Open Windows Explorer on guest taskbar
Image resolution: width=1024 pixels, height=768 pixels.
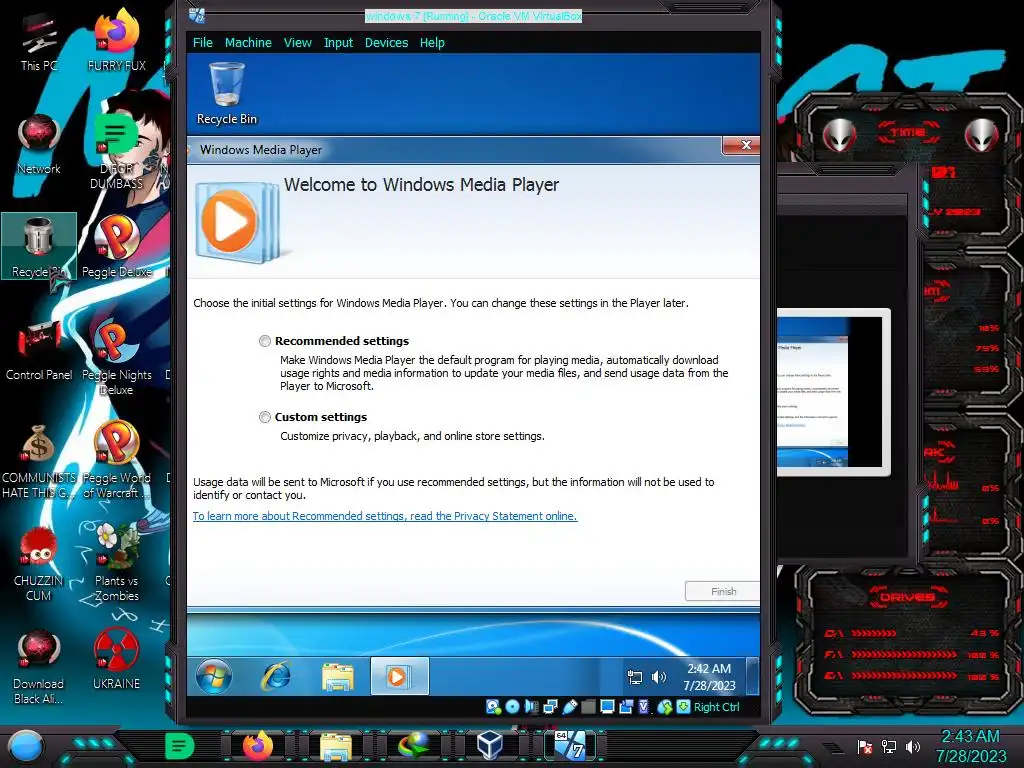point(337,677)
